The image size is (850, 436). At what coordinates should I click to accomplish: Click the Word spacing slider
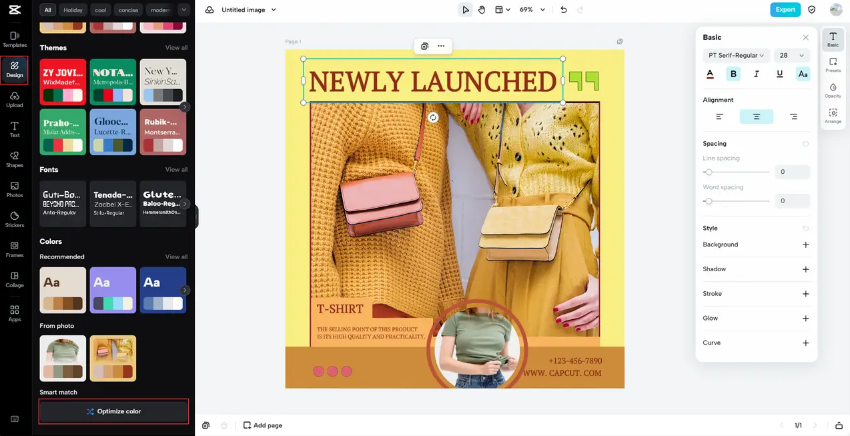pos(736,201)
